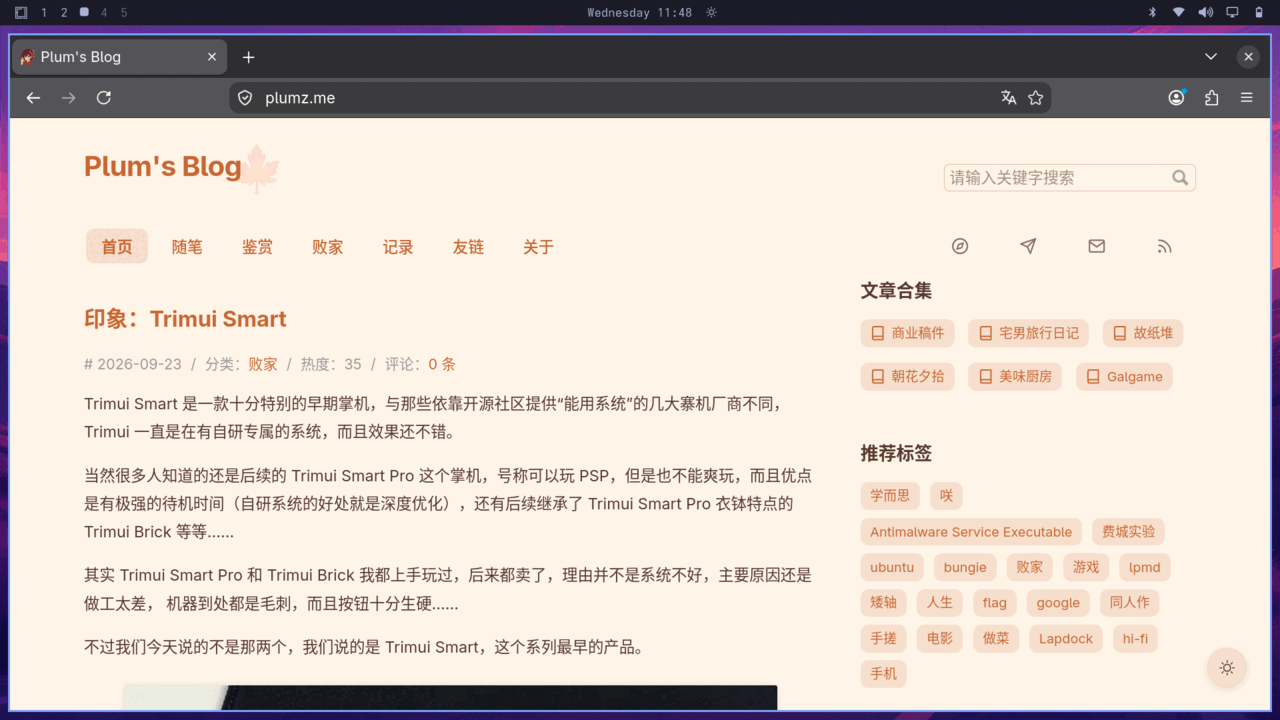1280x720 pixels.
Task: Toggle system brightness icon in top bar
Action: [711, 12]
